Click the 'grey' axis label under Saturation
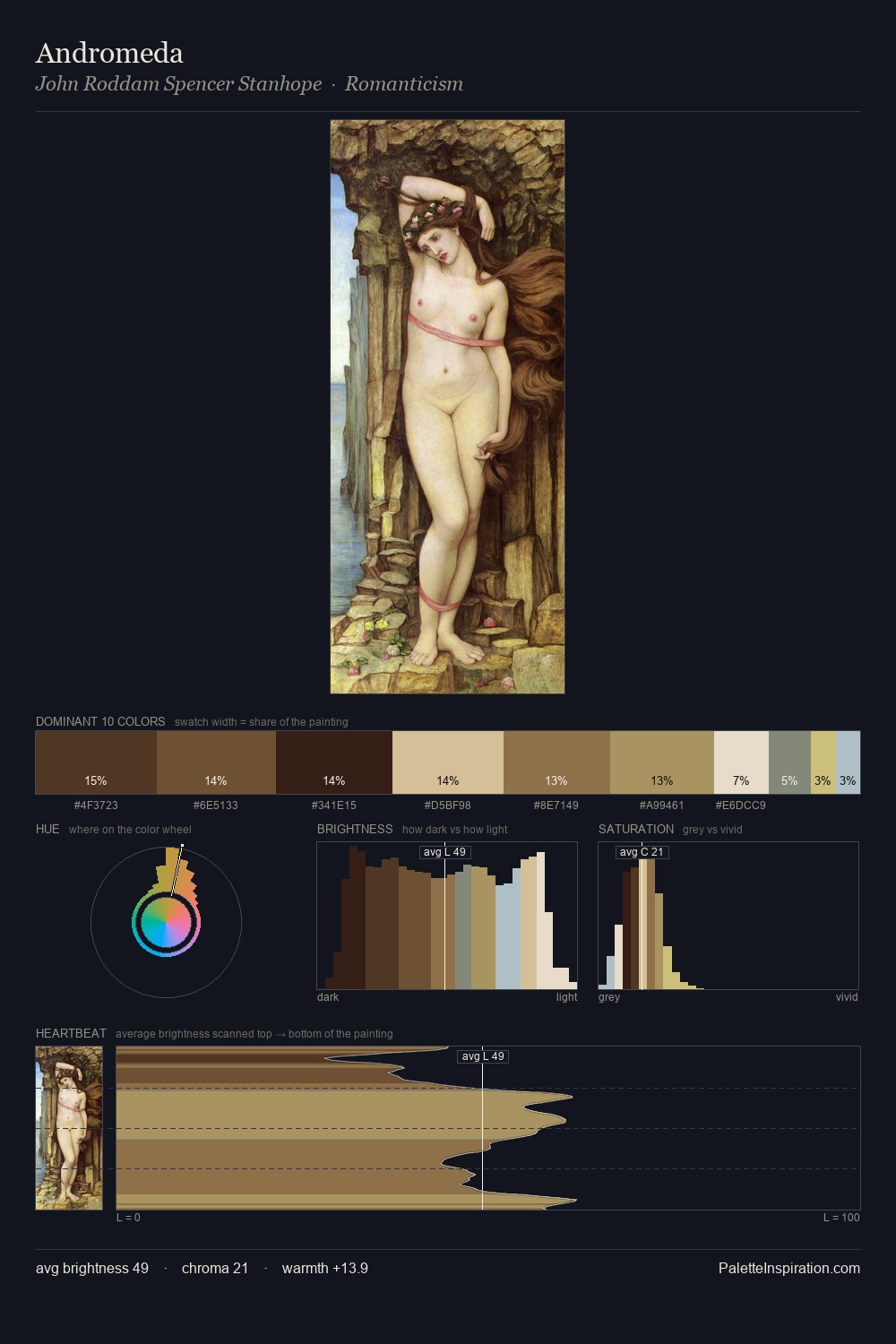Image resolution: width=896 pixels, height=1344 pixels. coord(609,997)
